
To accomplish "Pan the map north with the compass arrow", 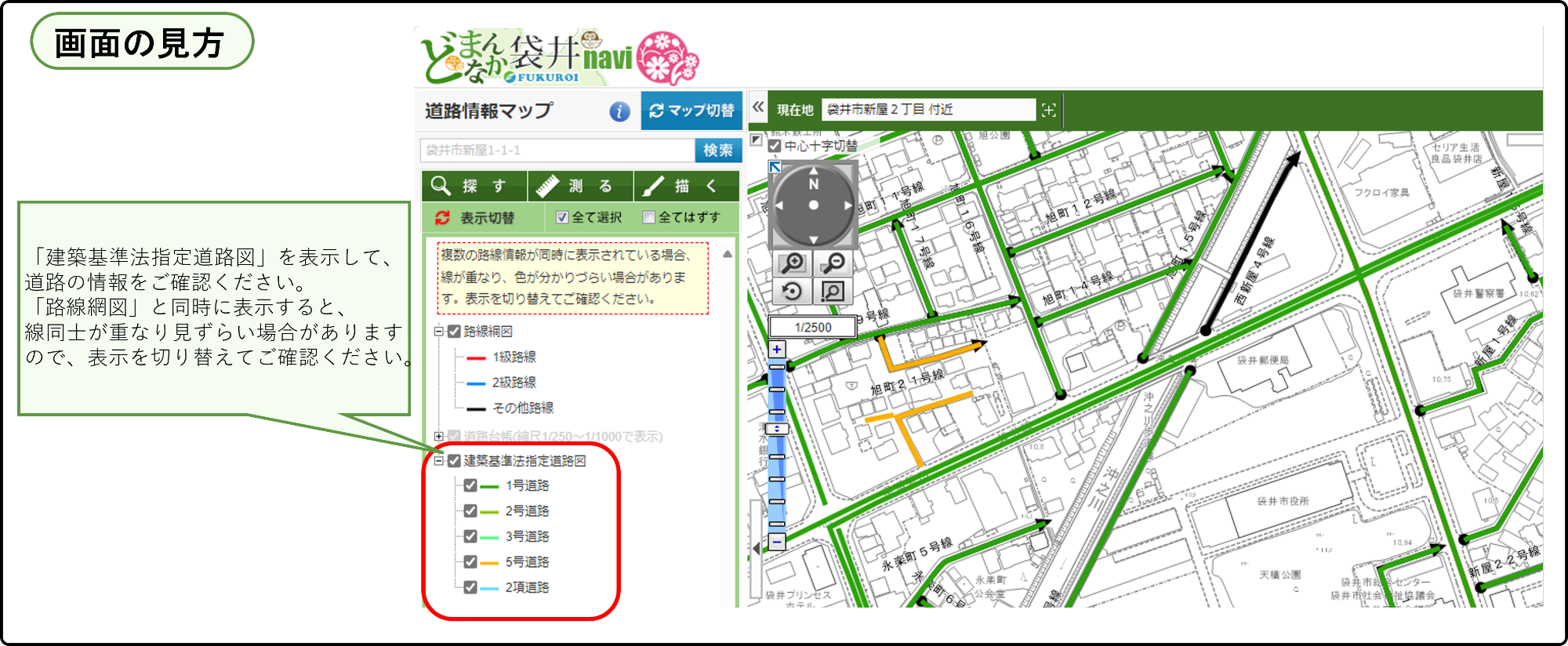I will 814,170.
